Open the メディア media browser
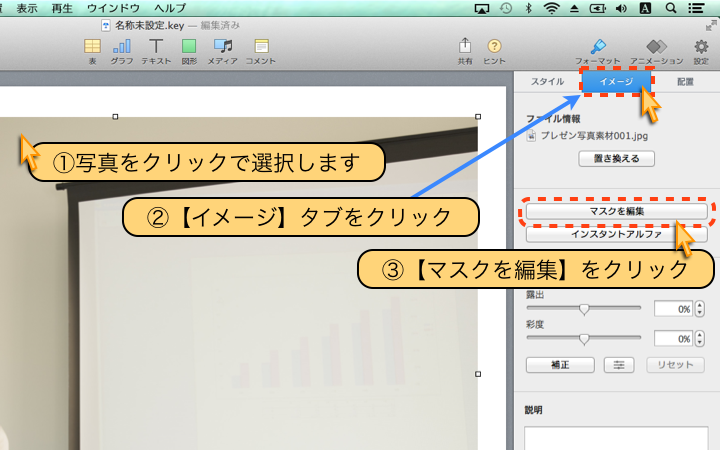The image size is (720, 450). (x=223, y=51)
